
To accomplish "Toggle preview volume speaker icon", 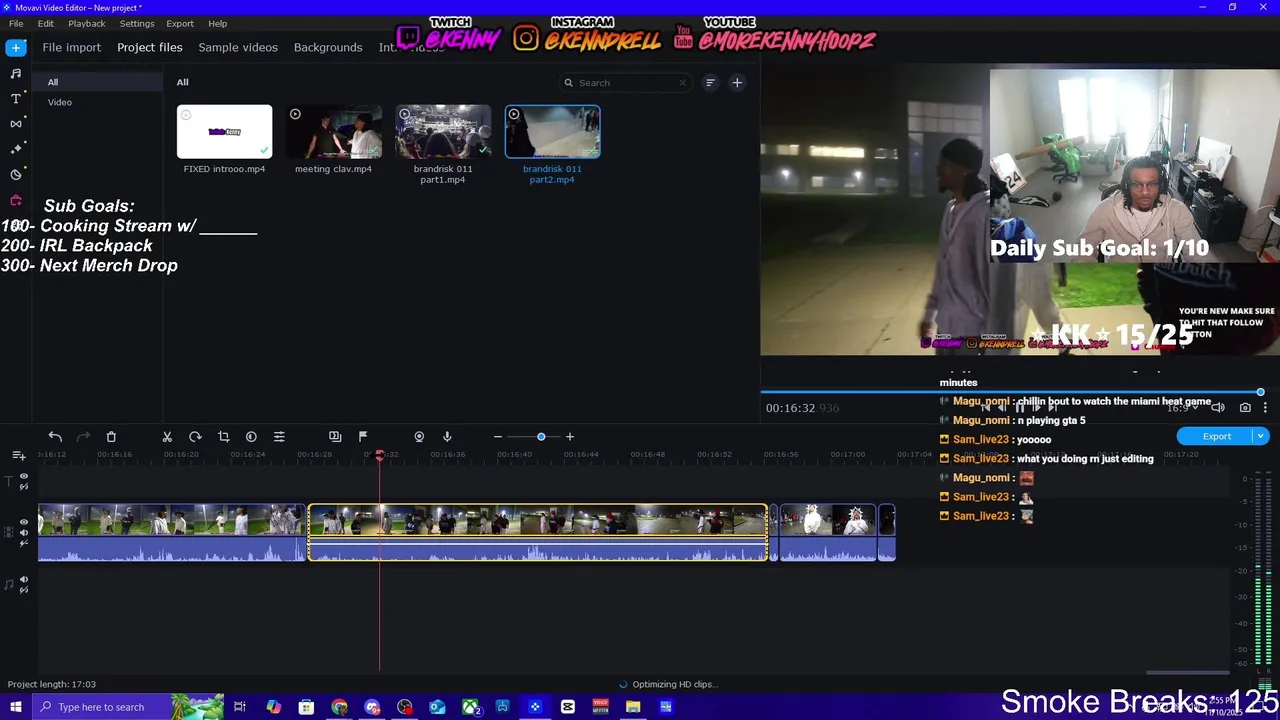I will [1218, 408].
